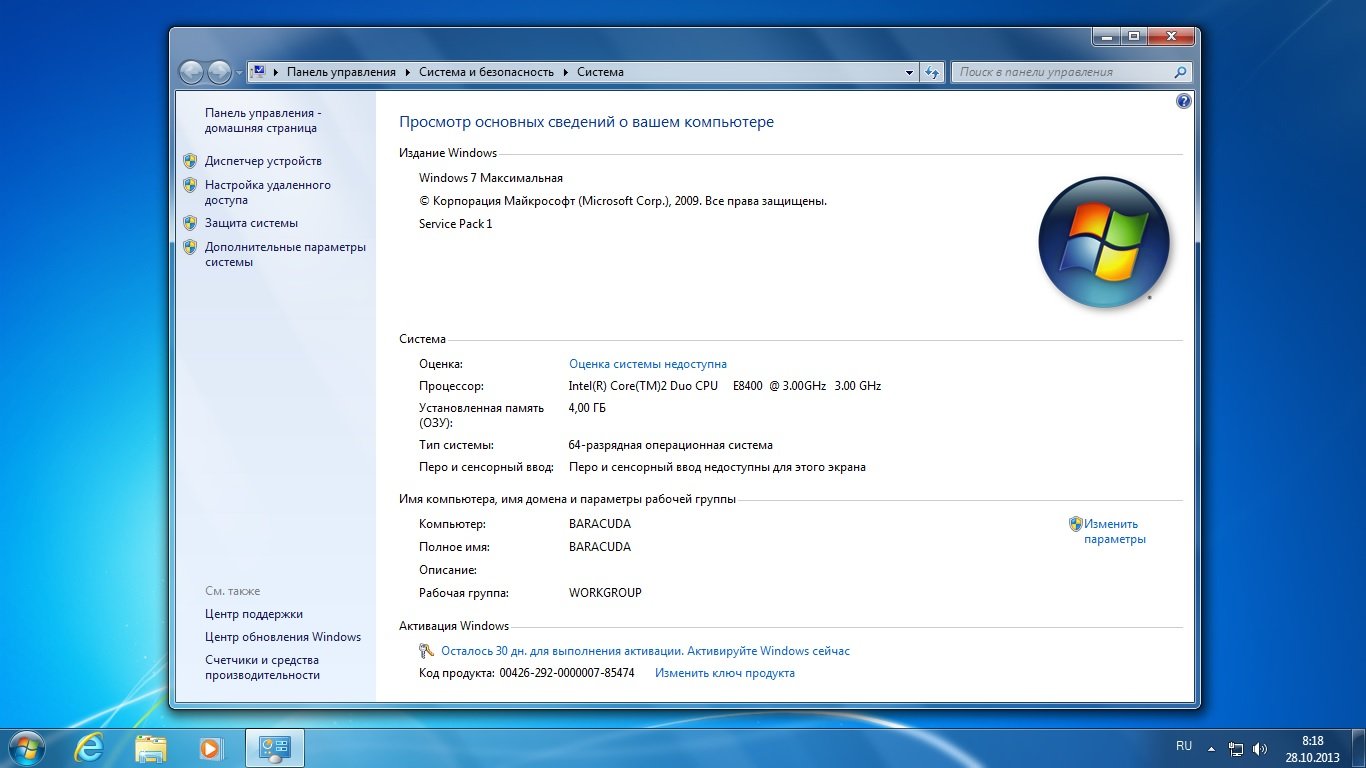Screen dimensions: 1366x768
Task: Expand arrow after 'Система и безопасность' breadcrumb
Action: click(565, 72)
